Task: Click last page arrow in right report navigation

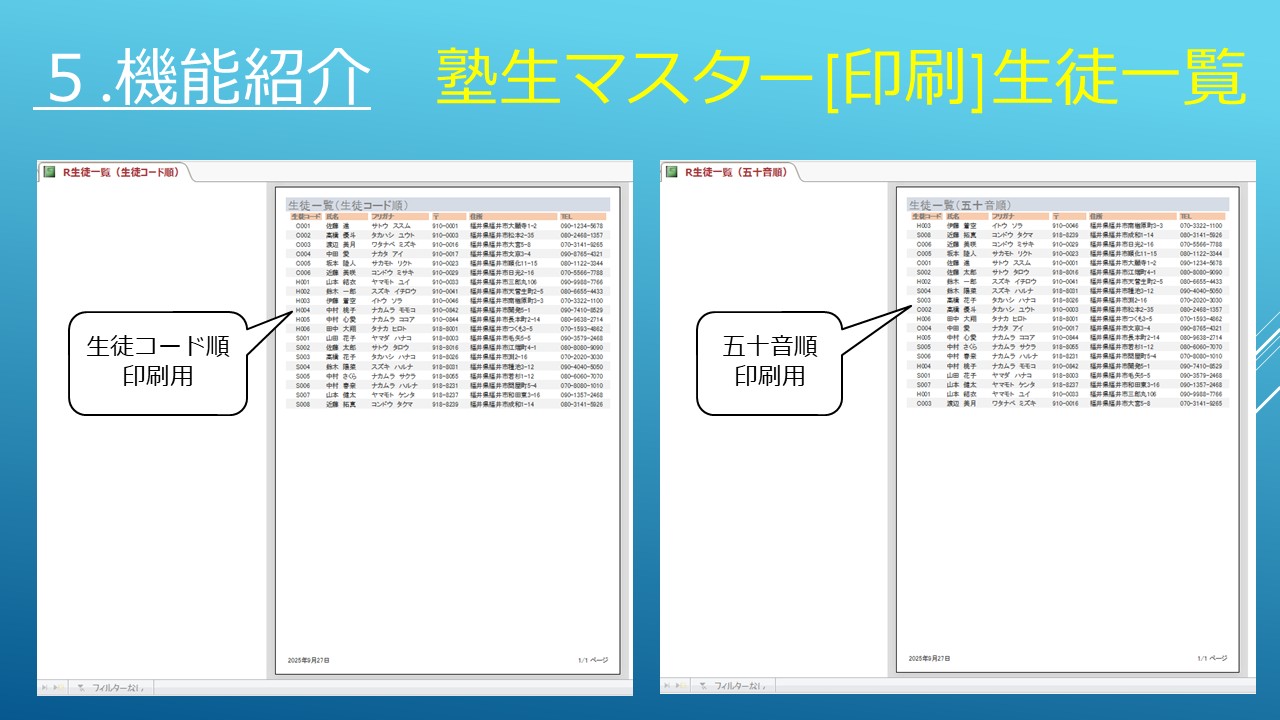Action: coord(680,686)
